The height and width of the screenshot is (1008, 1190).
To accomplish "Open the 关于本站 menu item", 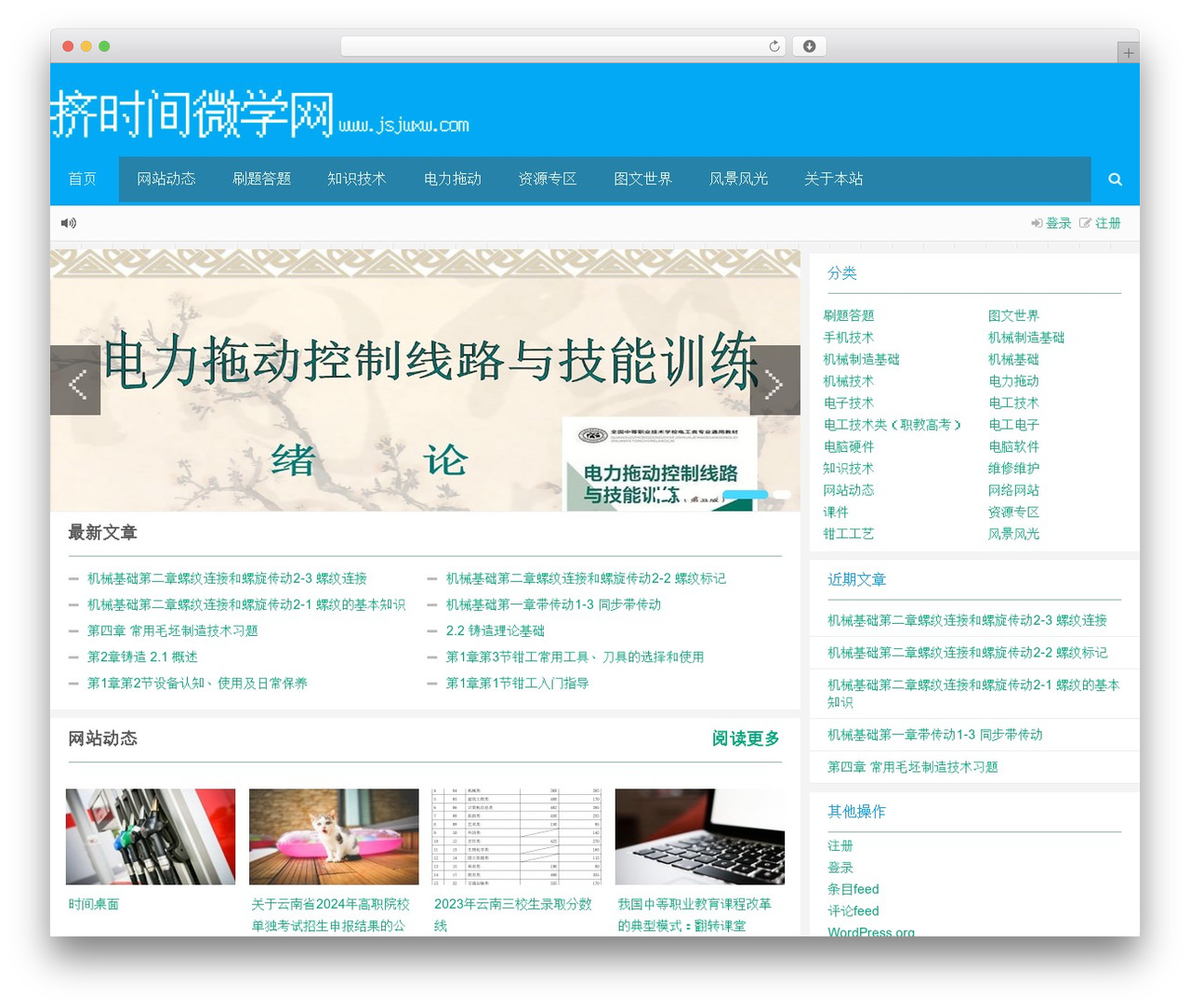I will click(834, 179).
